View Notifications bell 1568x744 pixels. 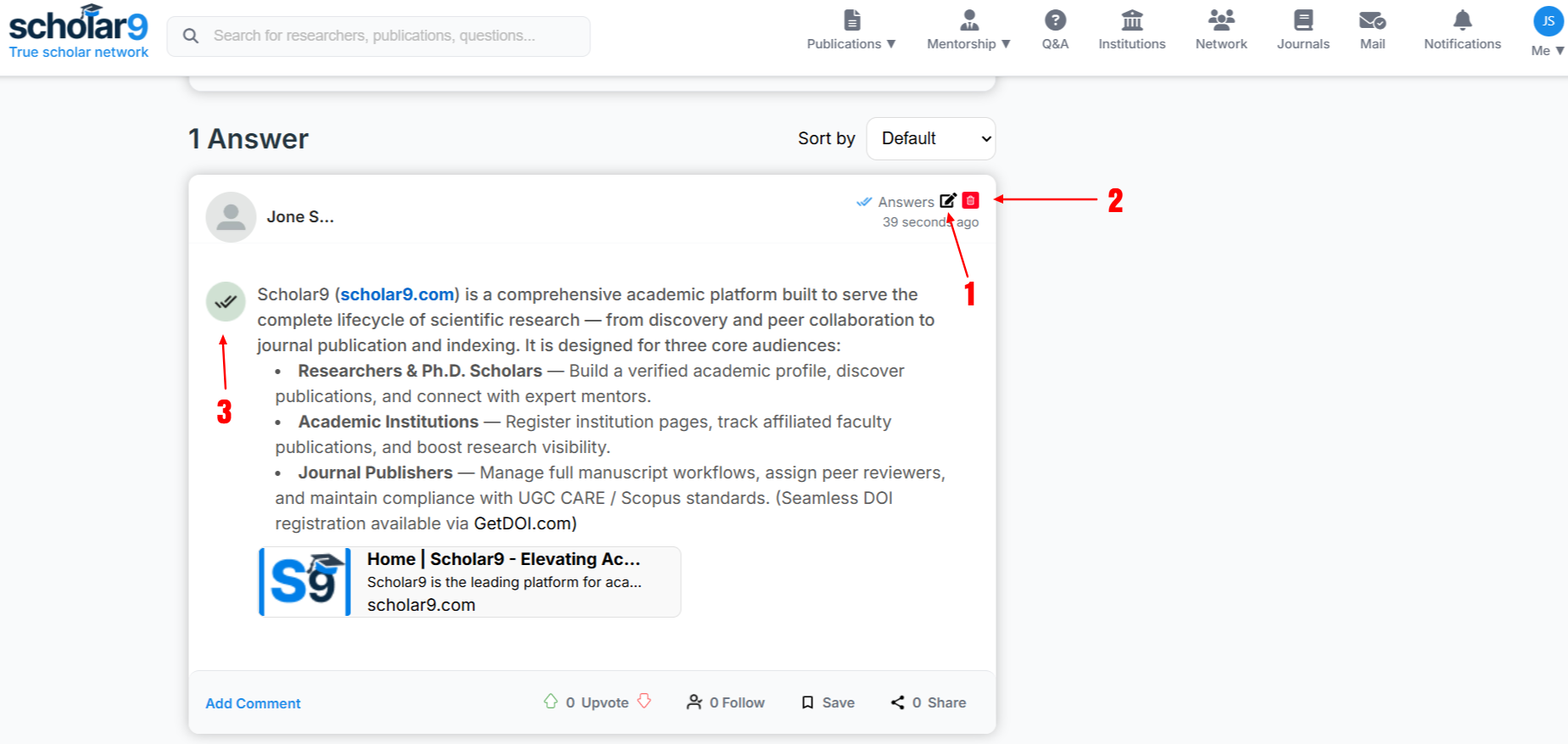pyautogui.click(x=1462, y=31)
